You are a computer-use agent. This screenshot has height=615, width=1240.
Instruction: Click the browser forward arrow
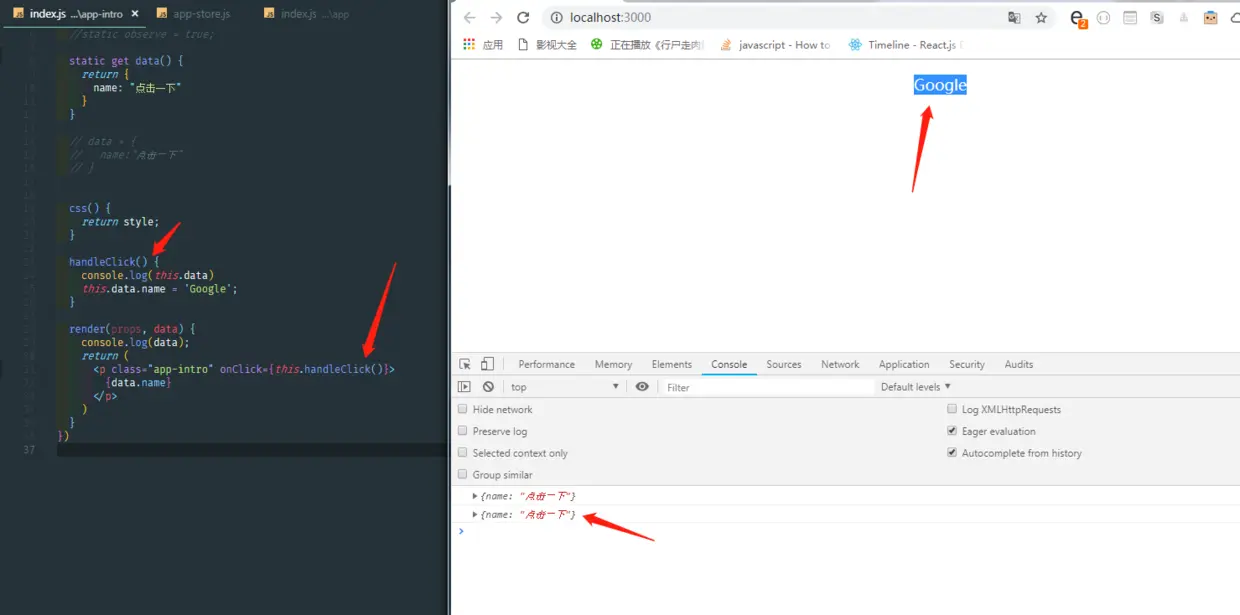point(496,18)
